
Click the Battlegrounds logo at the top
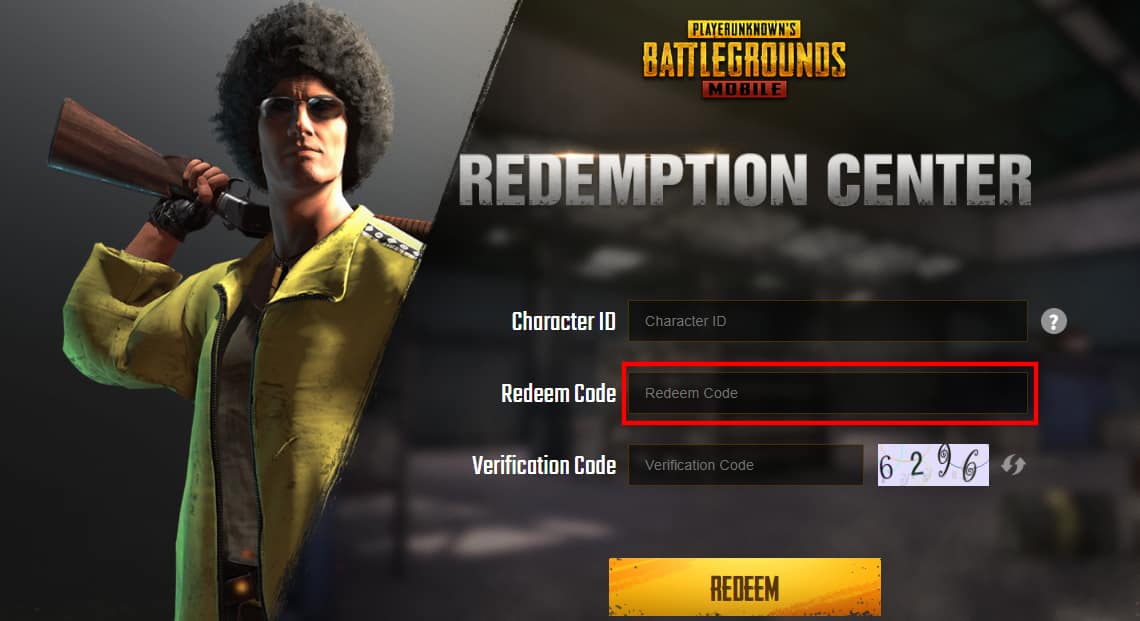(x=744, y=59)
